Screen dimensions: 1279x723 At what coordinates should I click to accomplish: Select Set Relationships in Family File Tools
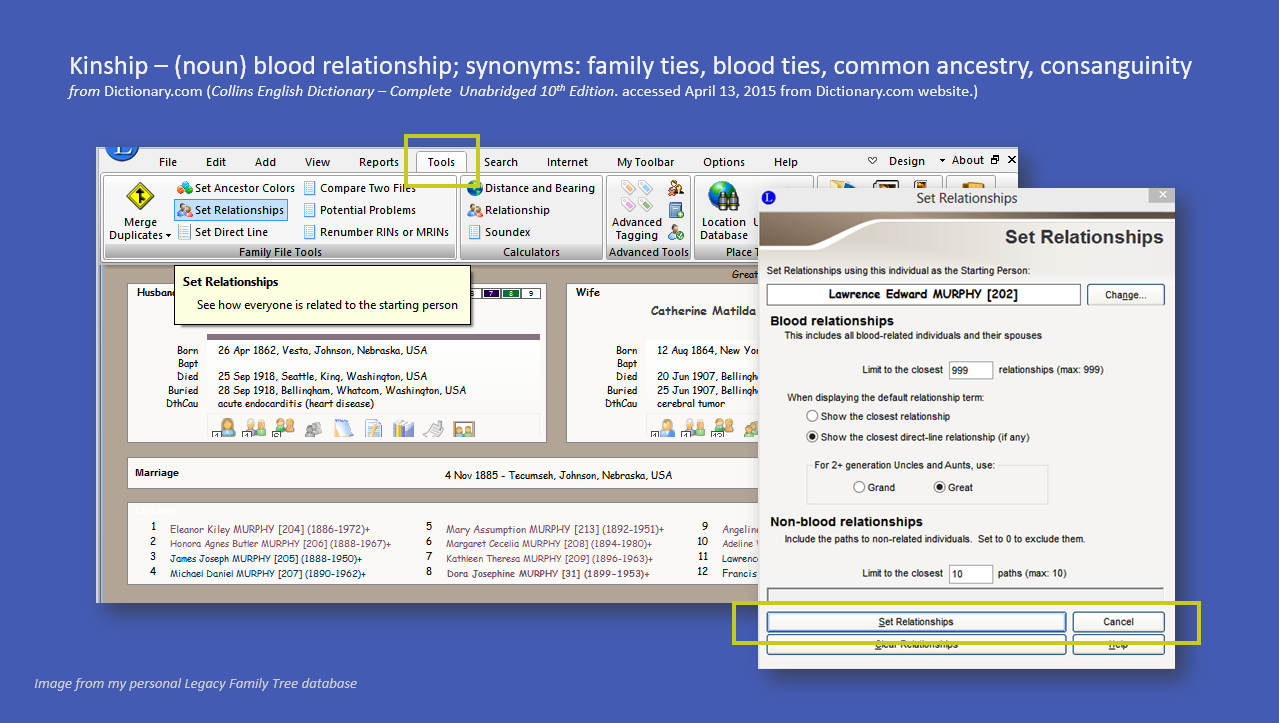click(x=231, y=210)
